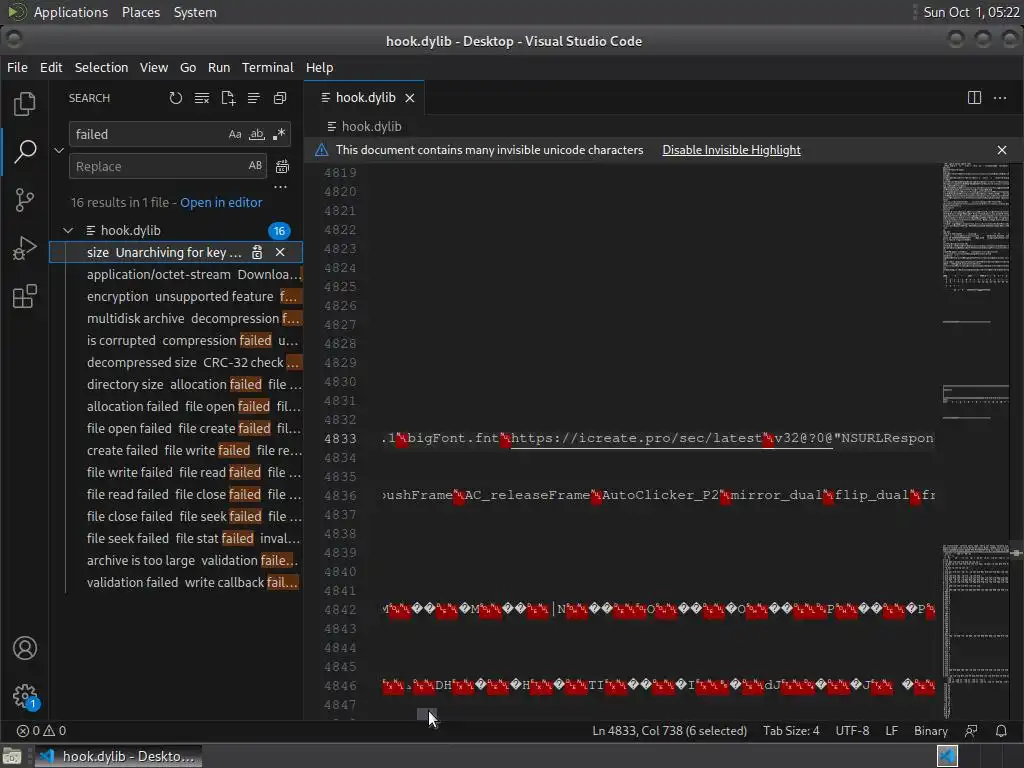Open the Go menu

187,67
